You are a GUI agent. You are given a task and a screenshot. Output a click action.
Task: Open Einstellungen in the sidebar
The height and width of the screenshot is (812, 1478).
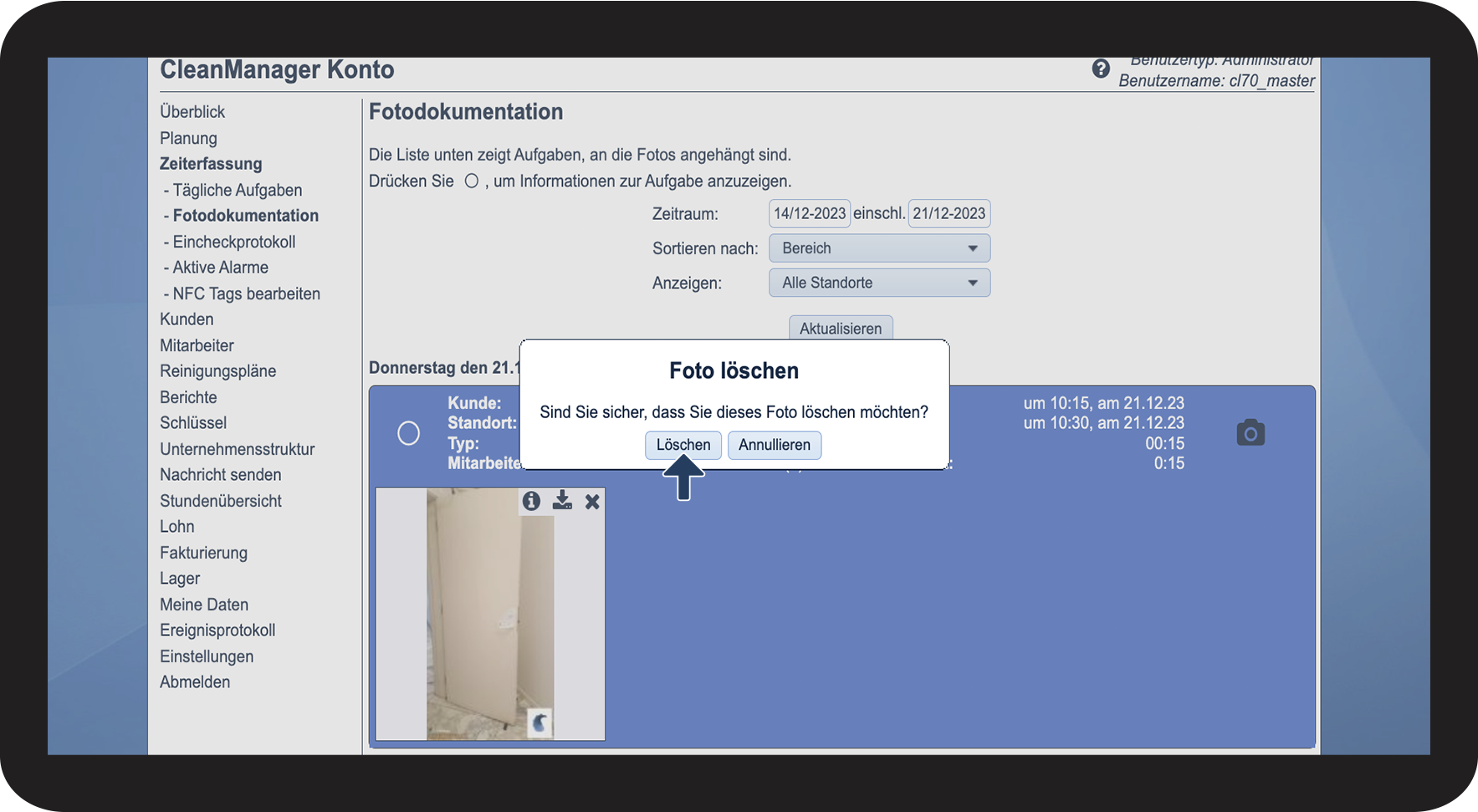[x=207, y=656]
